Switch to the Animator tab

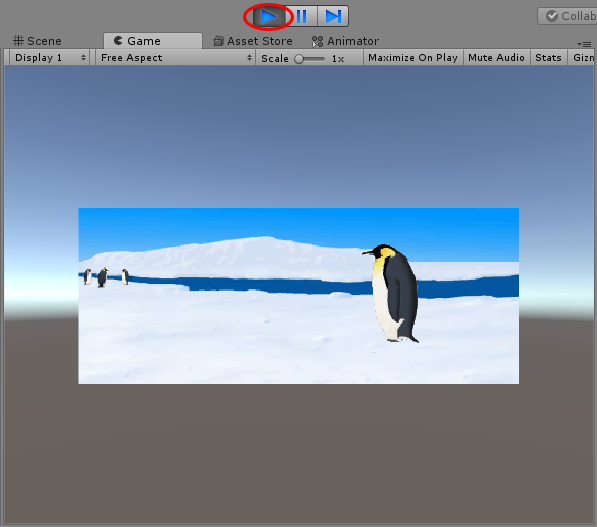(345, 41)
